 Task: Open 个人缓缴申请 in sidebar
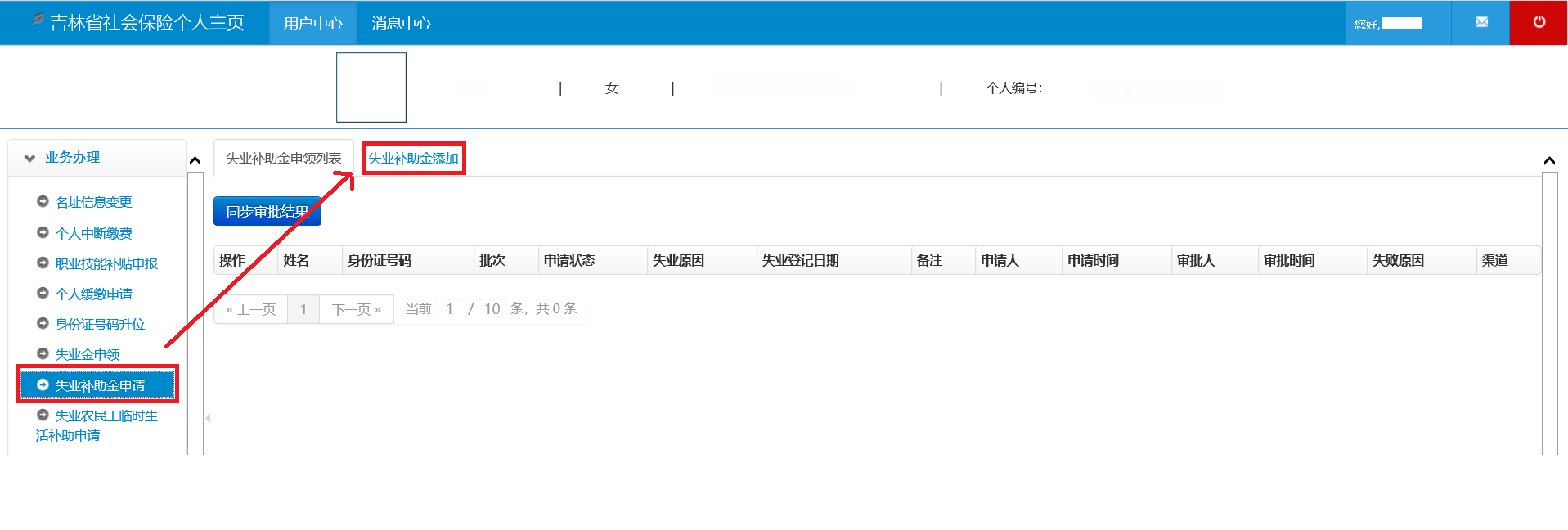click(x=93, y=294)
